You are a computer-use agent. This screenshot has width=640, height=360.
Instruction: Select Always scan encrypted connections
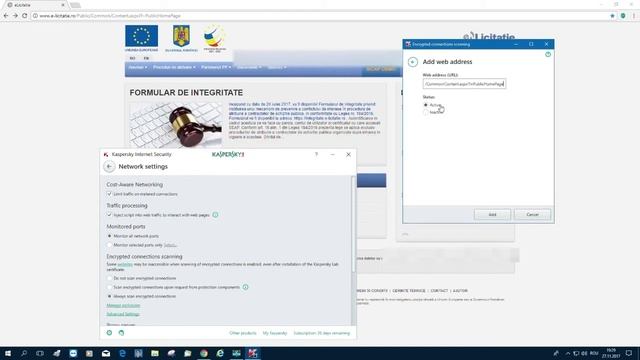109,296
